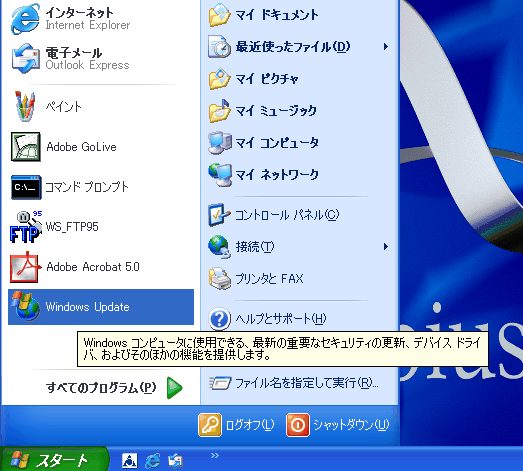Show hidden quick launch items chevron

pyautogui.click(x=215, y=456)
